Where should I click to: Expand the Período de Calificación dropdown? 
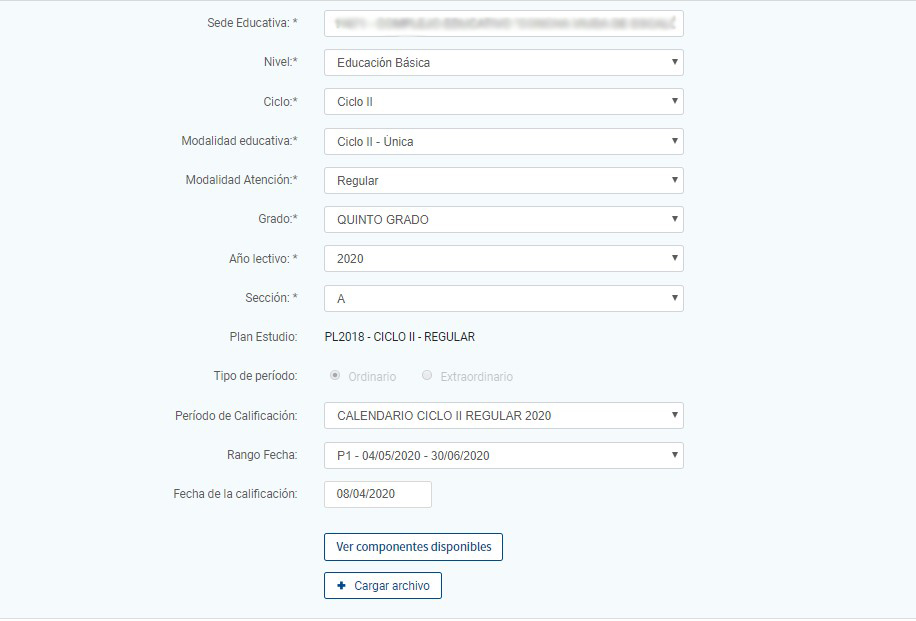click(x=503, y=415)
